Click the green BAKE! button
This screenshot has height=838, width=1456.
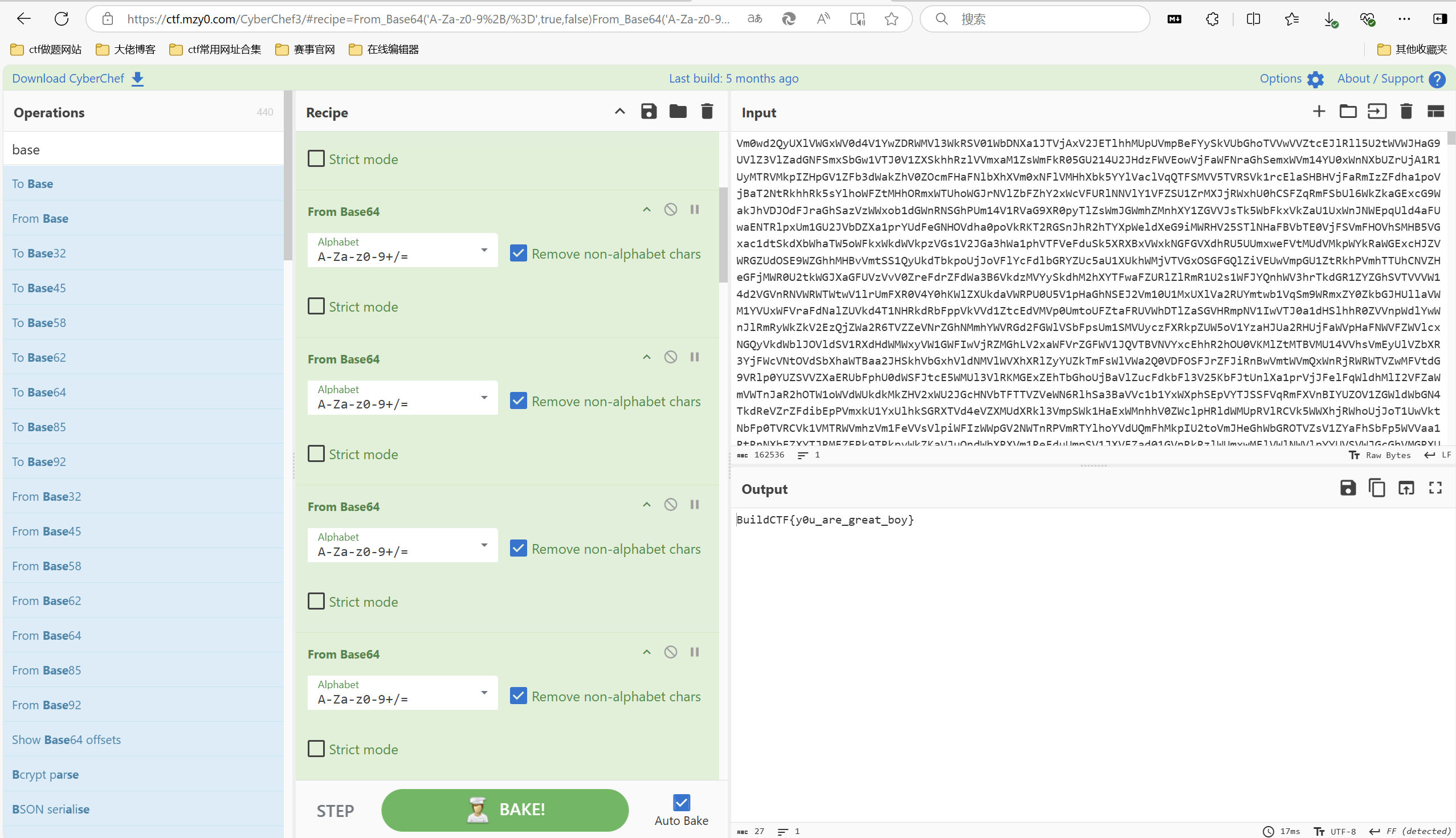point(504,810)
